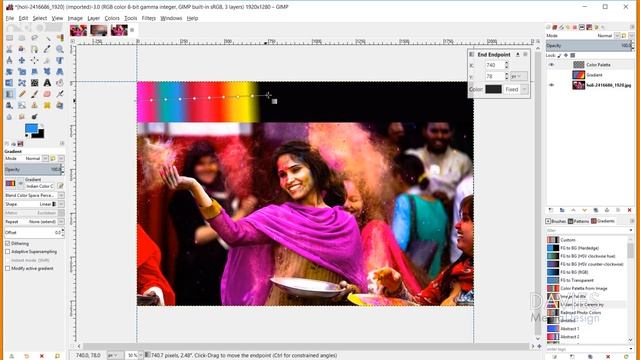Open the layer Mode Normal dropdown
Image resolution: width=640 pixels, height=360 pixels.
point(617,36)
